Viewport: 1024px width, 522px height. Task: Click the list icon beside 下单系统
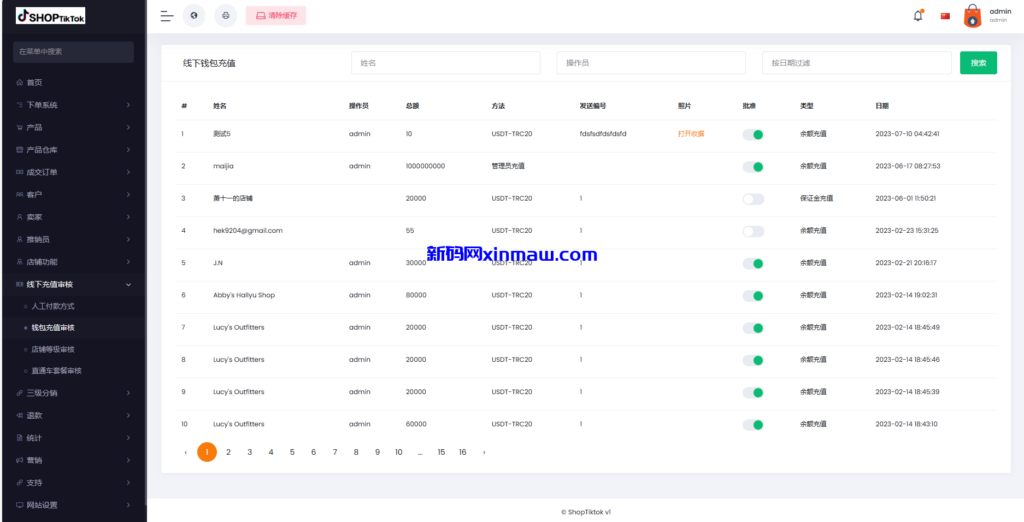click(20, 105)
